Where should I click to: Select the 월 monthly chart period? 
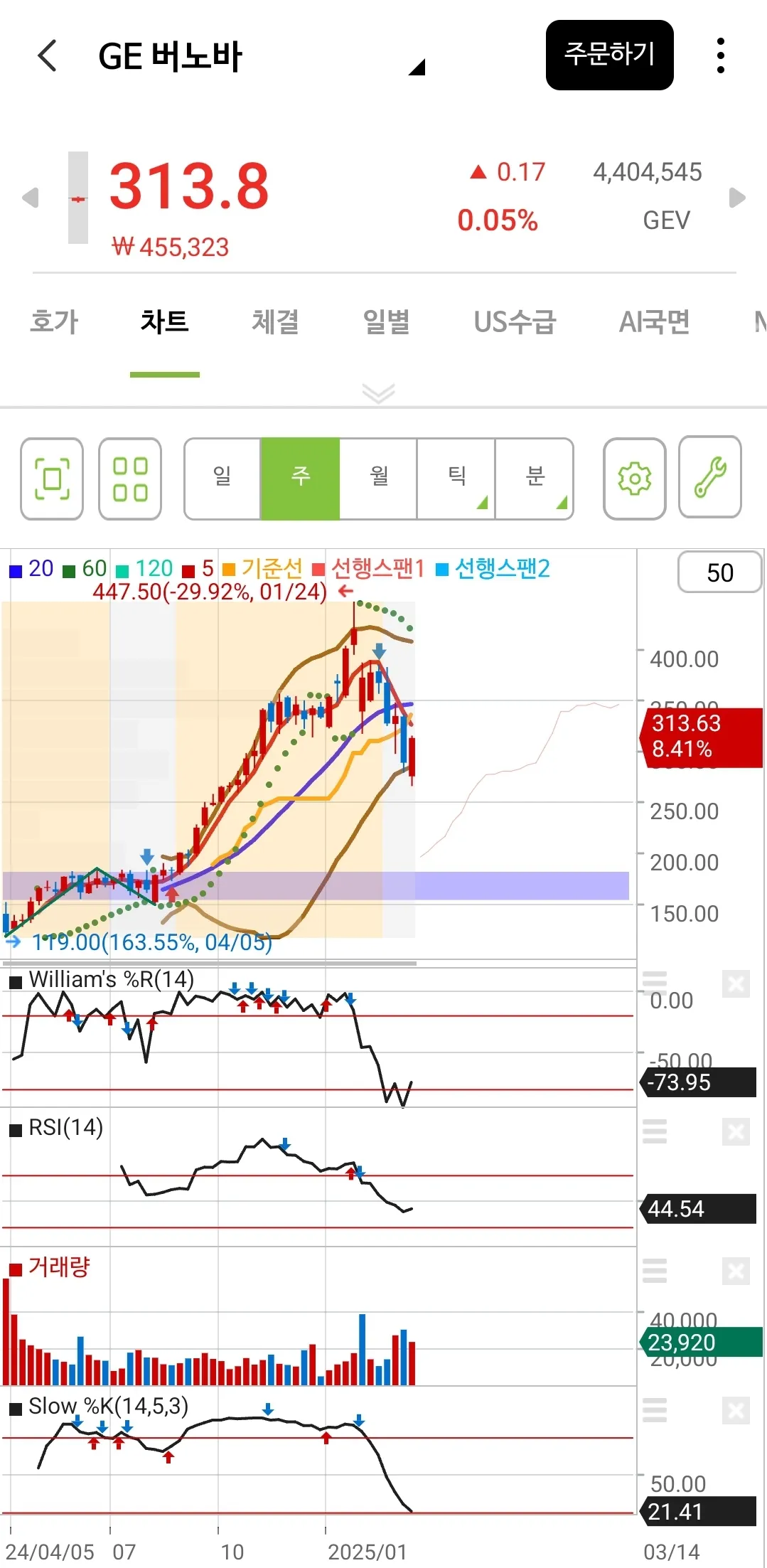tap(378, 479)
